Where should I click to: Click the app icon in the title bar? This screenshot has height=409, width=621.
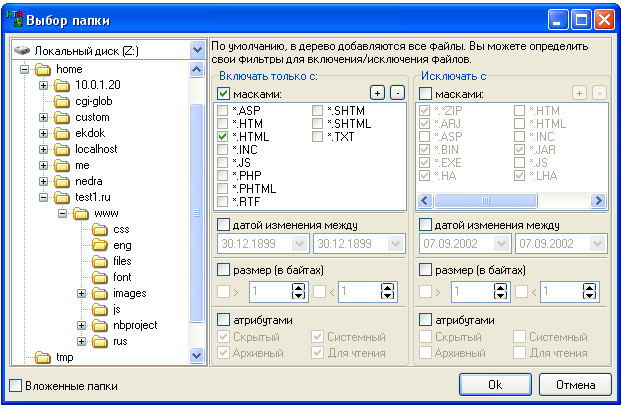click(15, 19)
